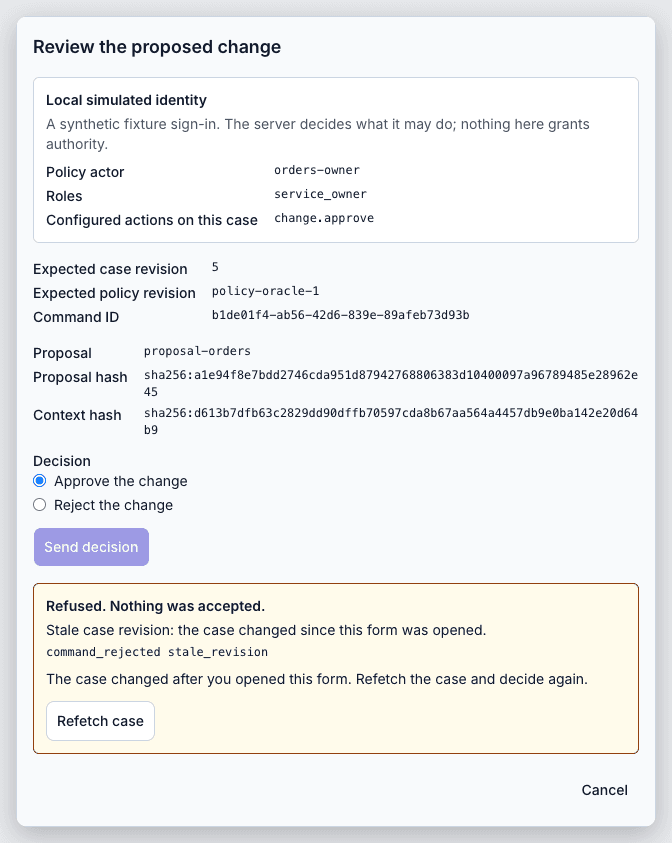672x843 pixels.
Task: Select the Approve the change radio button
Action: point(40,481)
